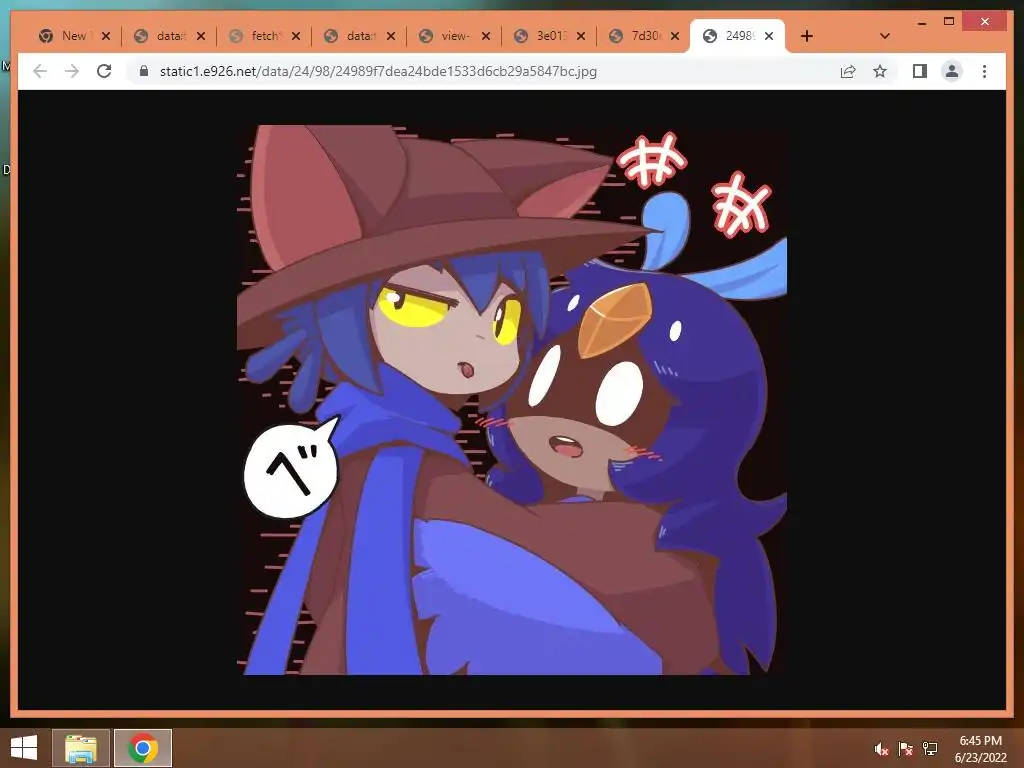
Task: Close the '7d30' tab
Action: pyautogui.click(x=675, y=36)
